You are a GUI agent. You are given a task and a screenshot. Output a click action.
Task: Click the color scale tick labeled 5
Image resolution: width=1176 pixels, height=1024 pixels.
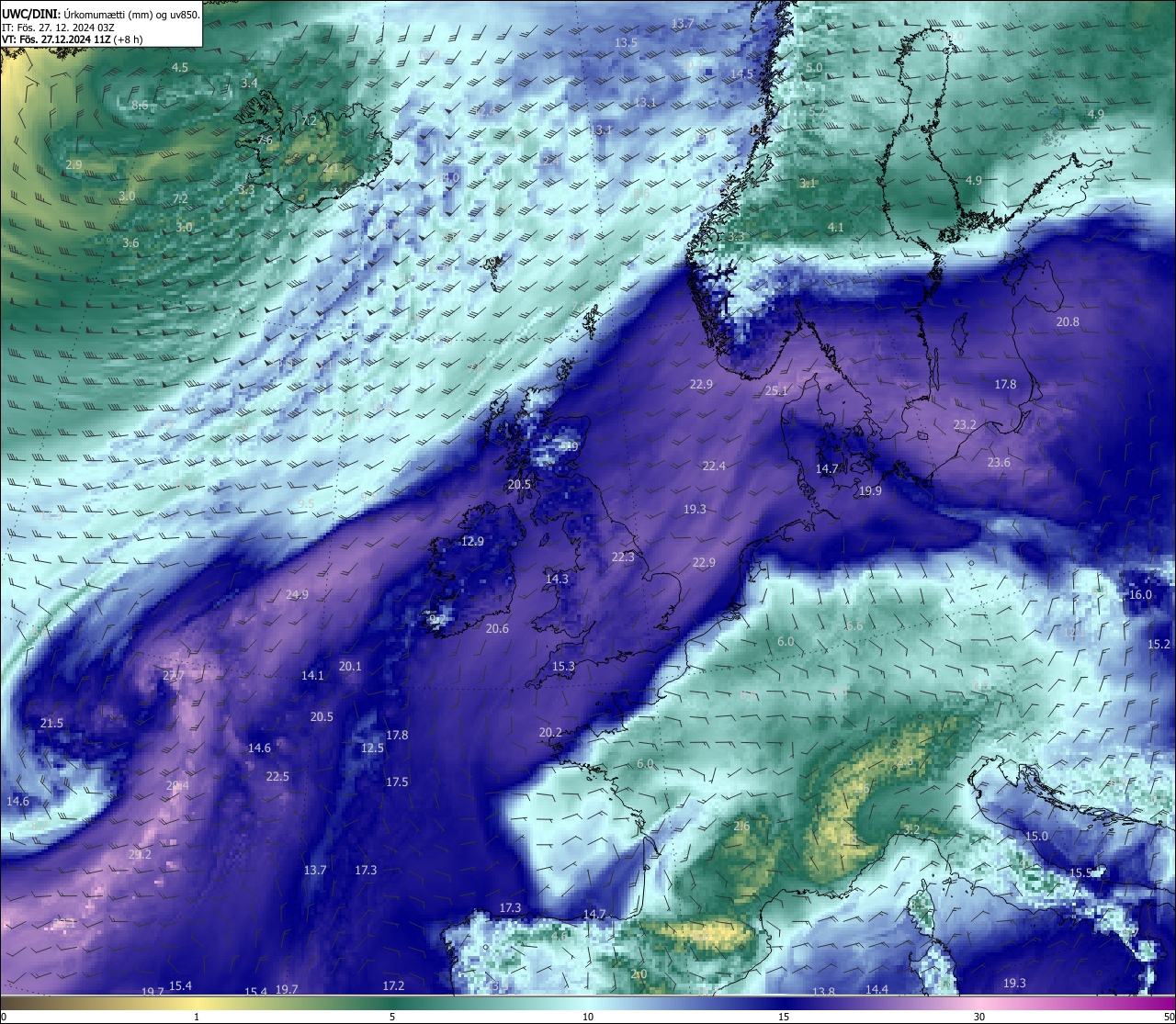(392, 1017)
